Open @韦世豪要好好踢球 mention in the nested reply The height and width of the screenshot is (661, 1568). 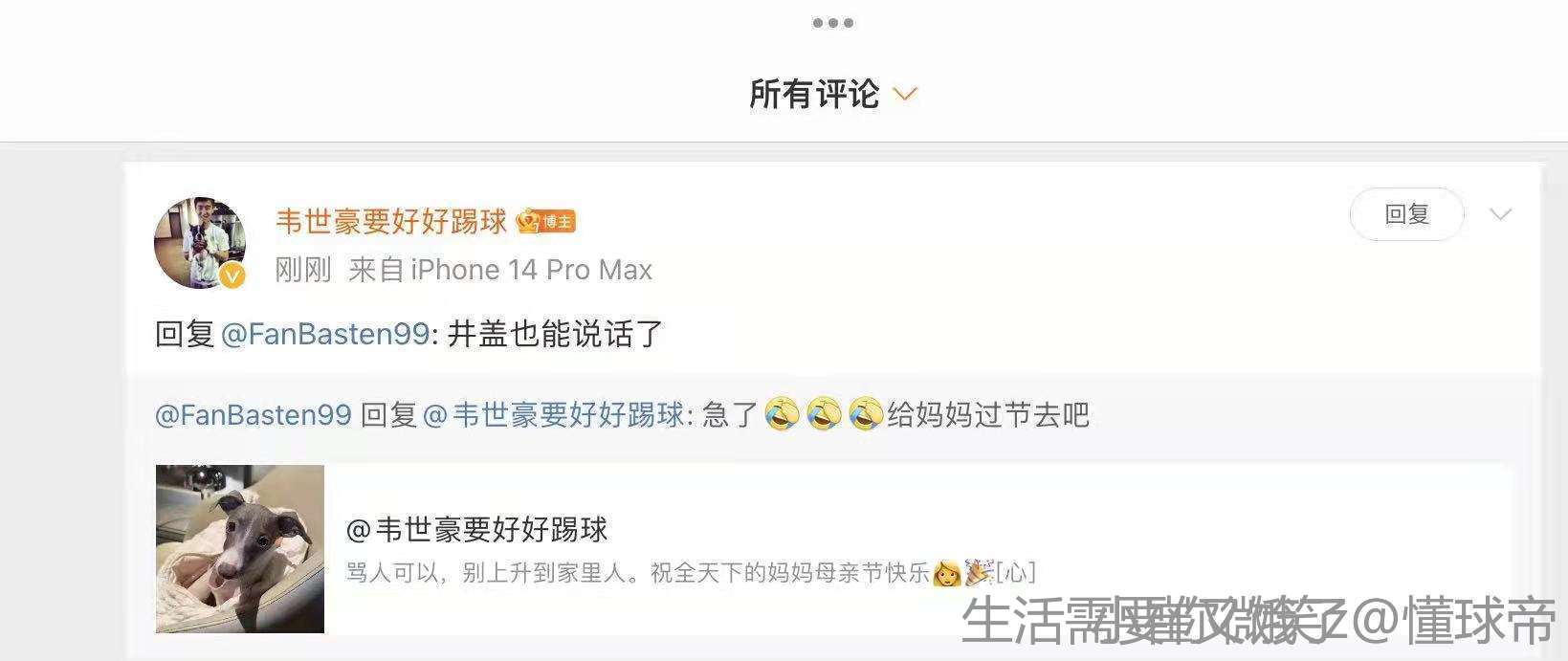[553, 415]
